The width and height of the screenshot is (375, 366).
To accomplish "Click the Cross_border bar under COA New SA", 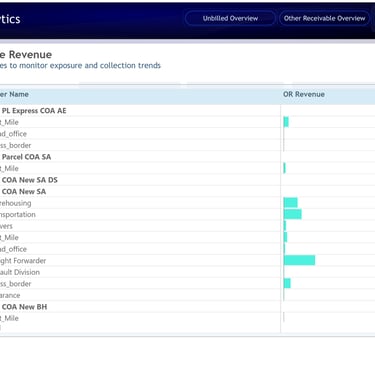I will point(287,283).
